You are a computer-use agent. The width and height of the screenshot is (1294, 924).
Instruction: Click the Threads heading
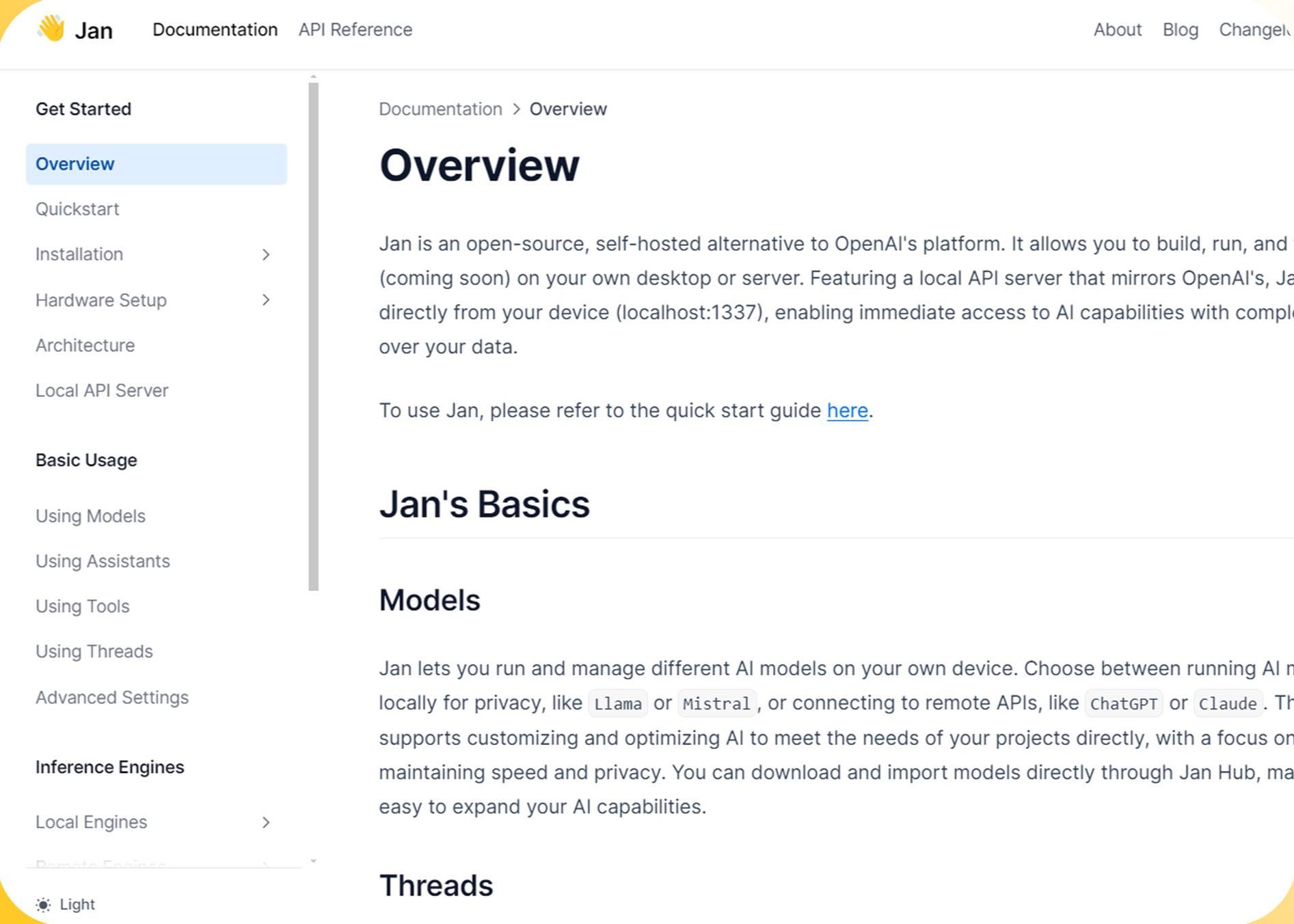tap(436, 886)
